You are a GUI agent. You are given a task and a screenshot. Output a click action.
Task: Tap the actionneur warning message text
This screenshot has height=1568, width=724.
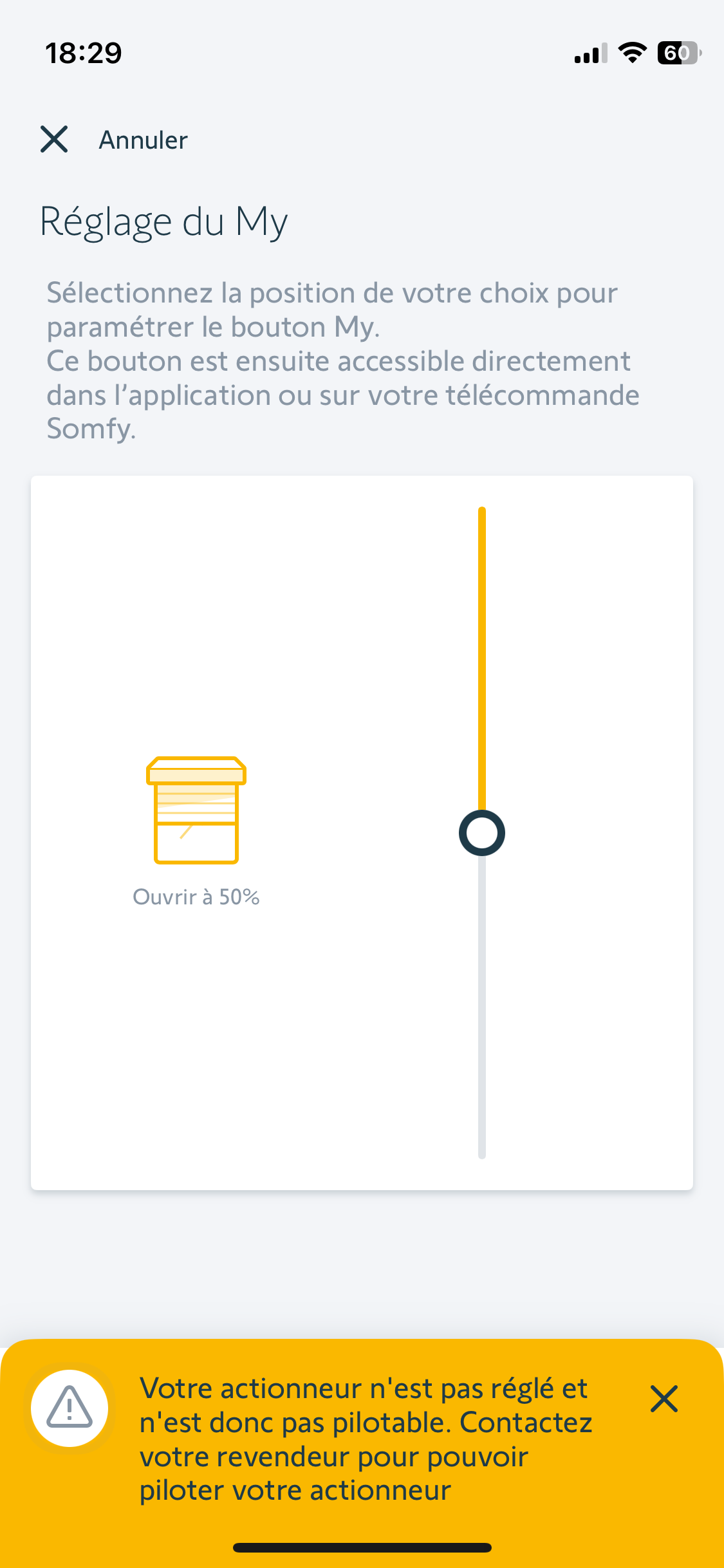[x=366, y=1439]
